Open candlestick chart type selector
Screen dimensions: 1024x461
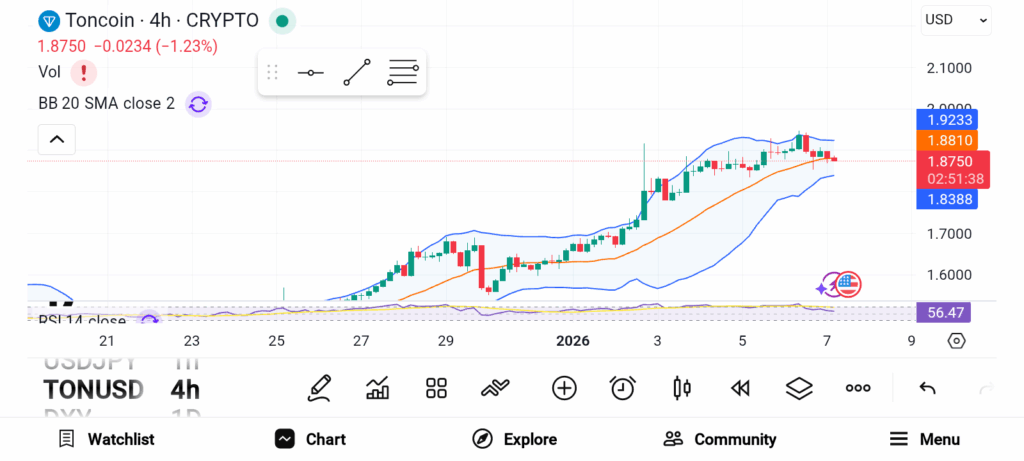(682, 388)
